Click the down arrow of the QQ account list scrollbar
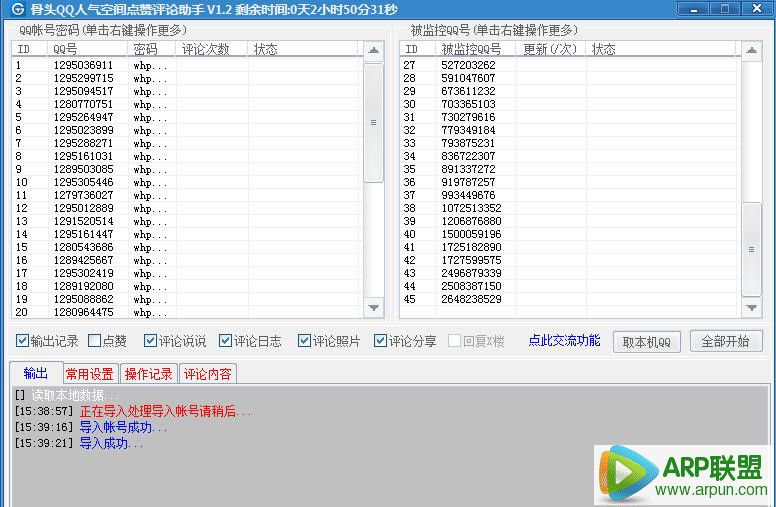 click(x=374, y=308)
